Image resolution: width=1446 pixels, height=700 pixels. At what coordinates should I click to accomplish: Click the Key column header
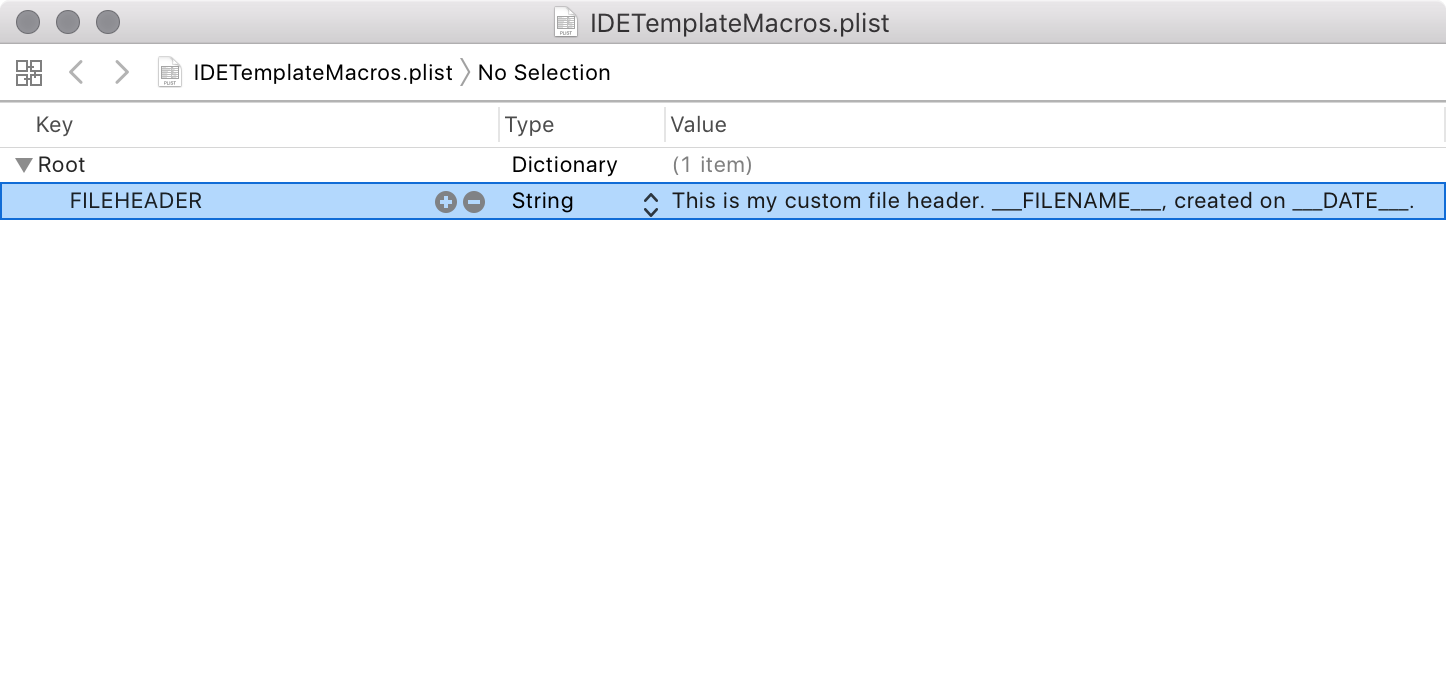pos(54,125)
